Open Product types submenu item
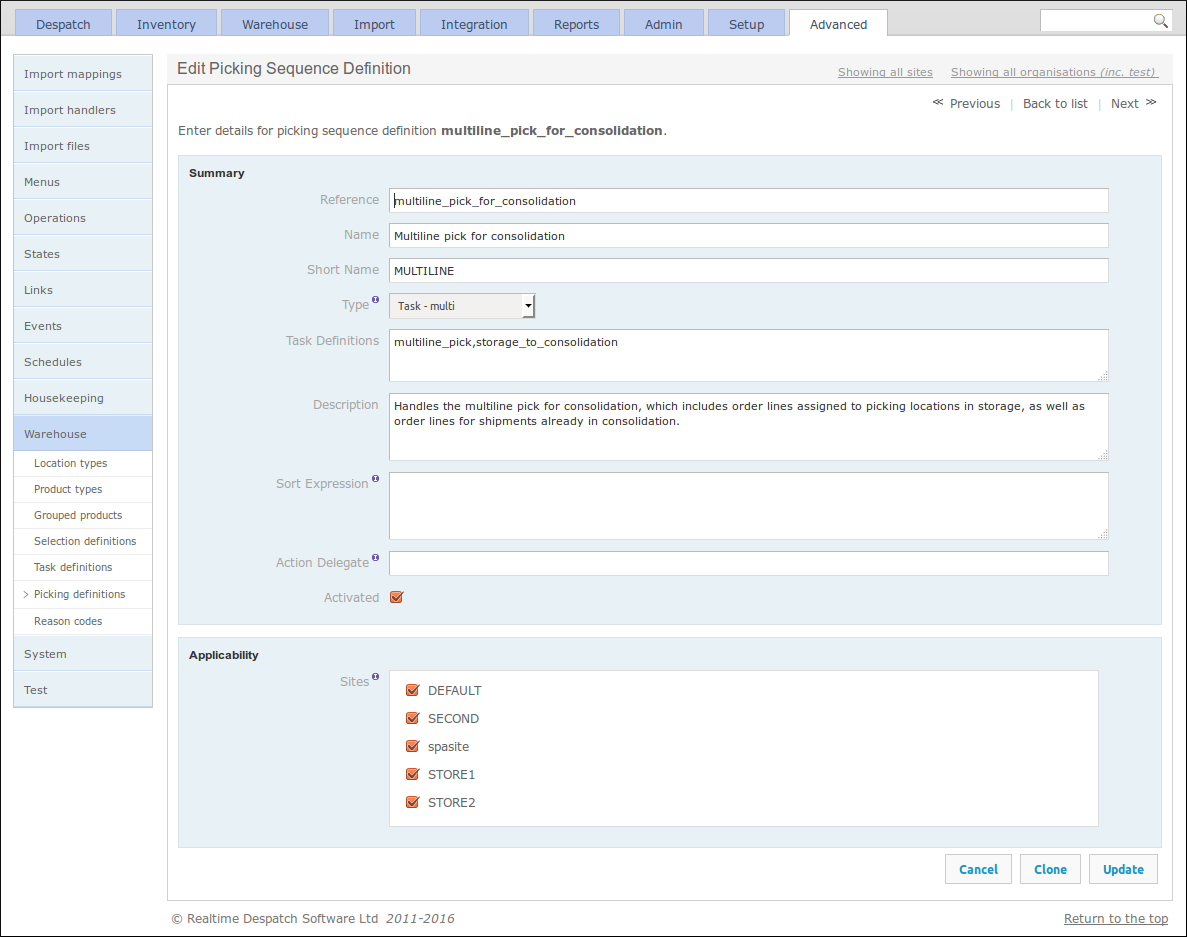Screen dimensions: 1187x937 [x=83, y=489]
